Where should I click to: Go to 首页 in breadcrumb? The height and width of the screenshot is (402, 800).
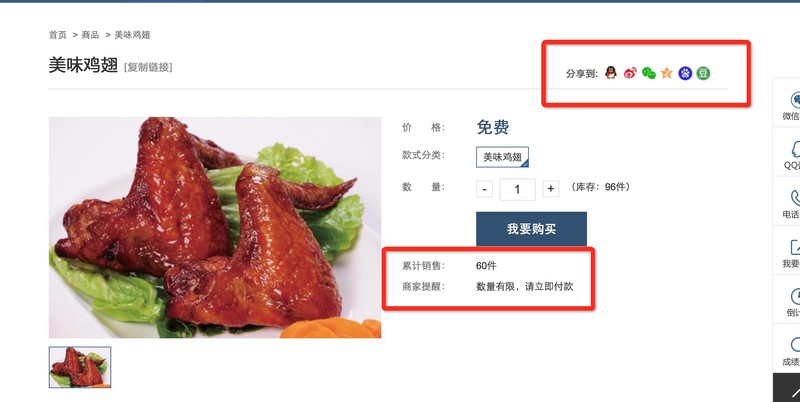pyautogui.click(x=58, y=35)
